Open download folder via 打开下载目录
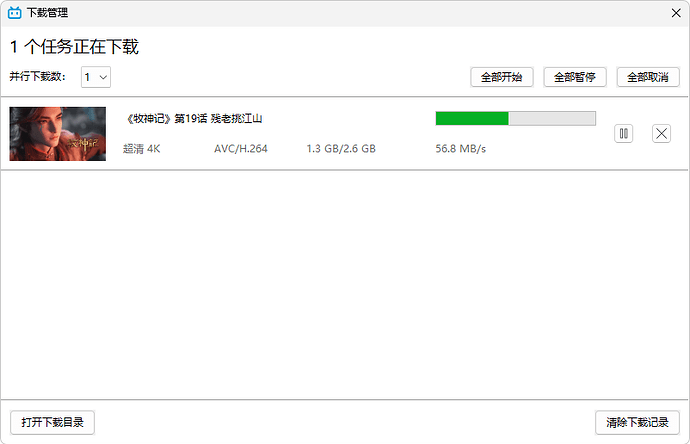Image resolution: width=690 pixels, height=444 pixels. [52, 422]
